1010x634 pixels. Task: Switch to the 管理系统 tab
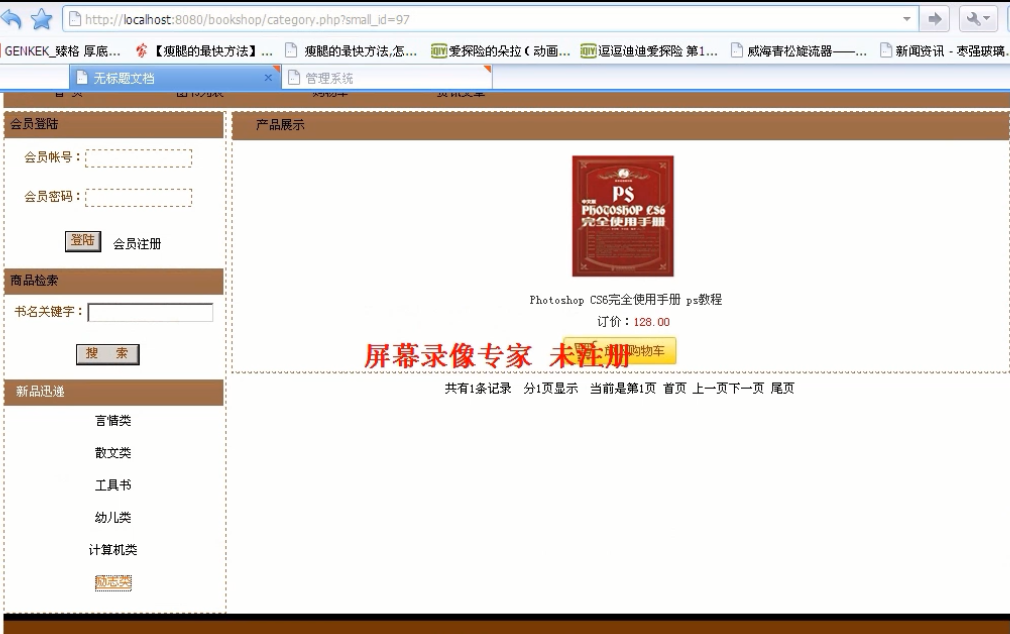pyautogui.click(x=386, y=78)
